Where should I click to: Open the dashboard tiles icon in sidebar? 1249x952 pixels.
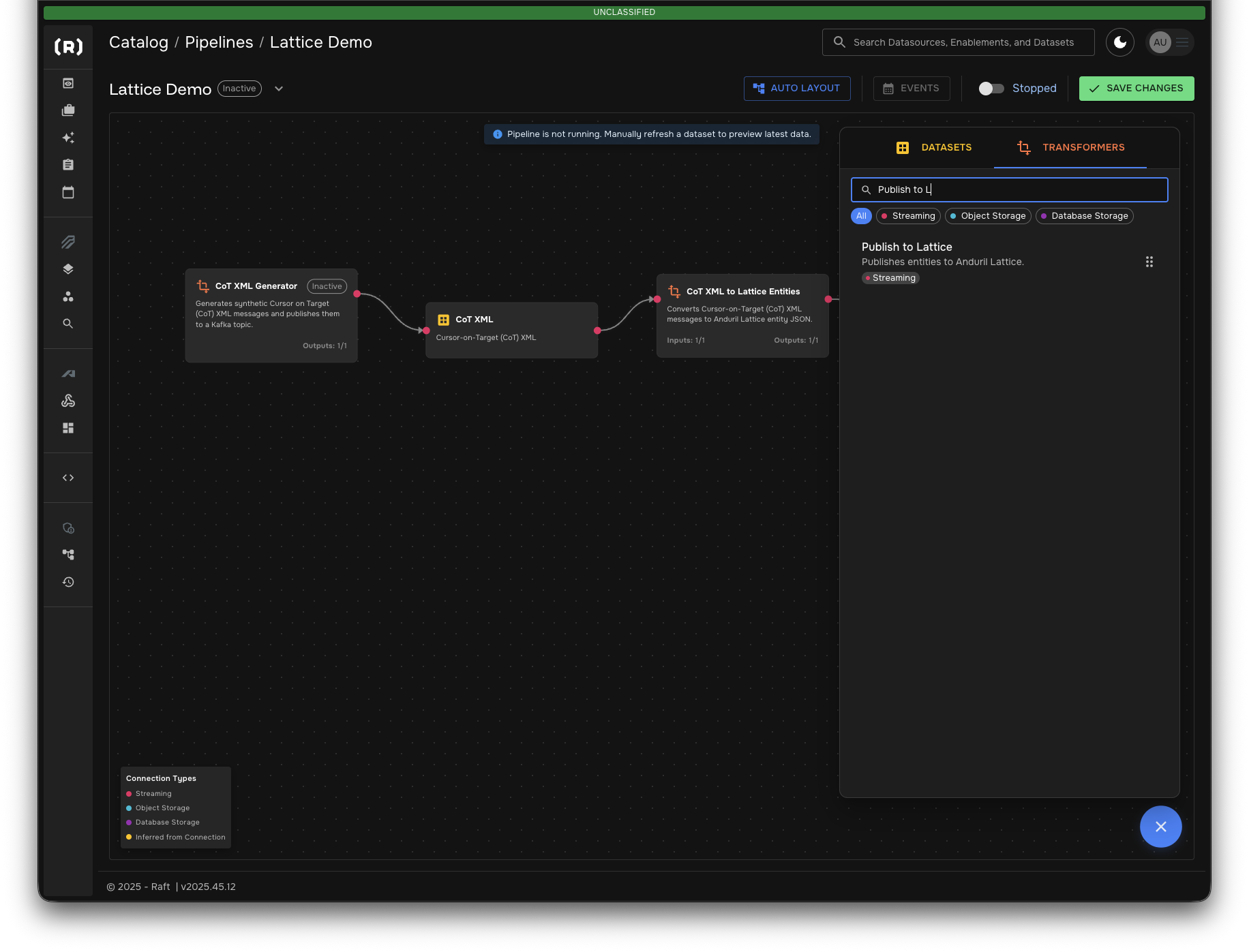(x=68, y=428)
